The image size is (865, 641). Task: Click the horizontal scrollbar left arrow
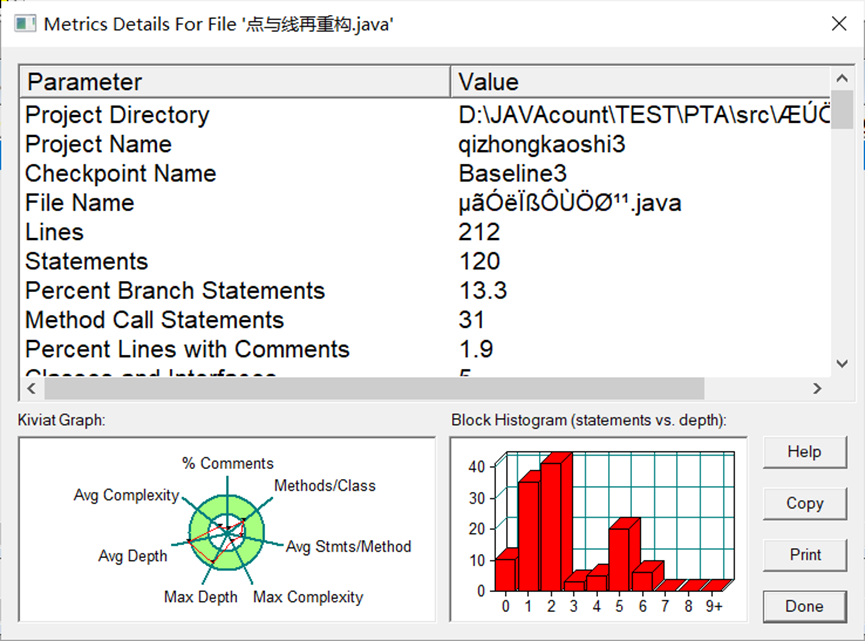(x=32, y=388)
